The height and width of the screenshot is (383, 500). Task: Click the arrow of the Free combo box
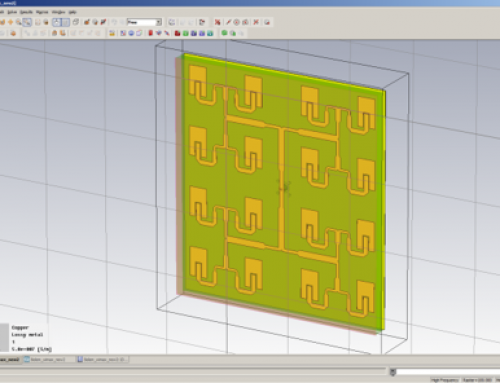click(x=159, y=22)
